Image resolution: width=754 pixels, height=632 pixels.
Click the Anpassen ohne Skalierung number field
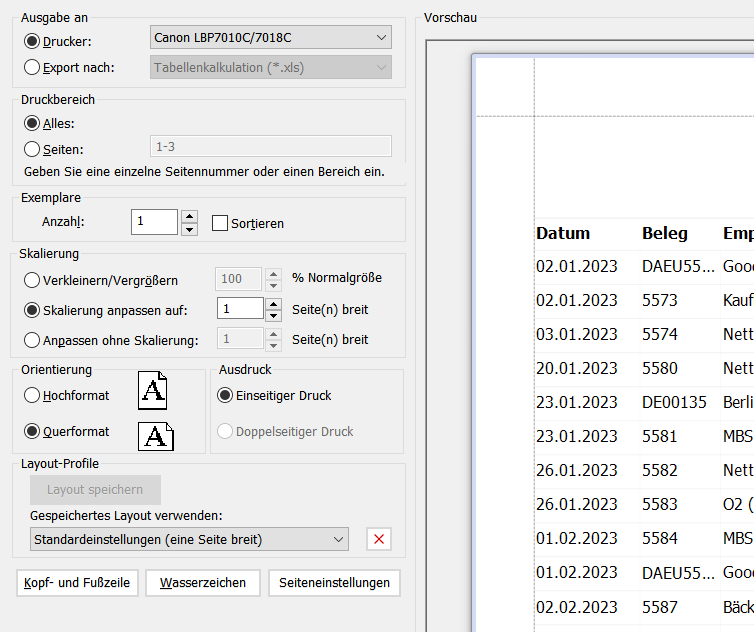pos(240,339)
